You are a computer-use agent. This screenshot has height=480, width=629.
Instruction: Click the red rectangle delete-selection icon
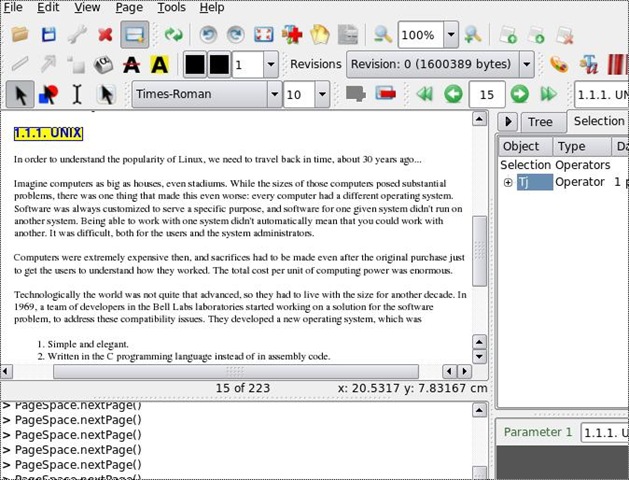386,94
